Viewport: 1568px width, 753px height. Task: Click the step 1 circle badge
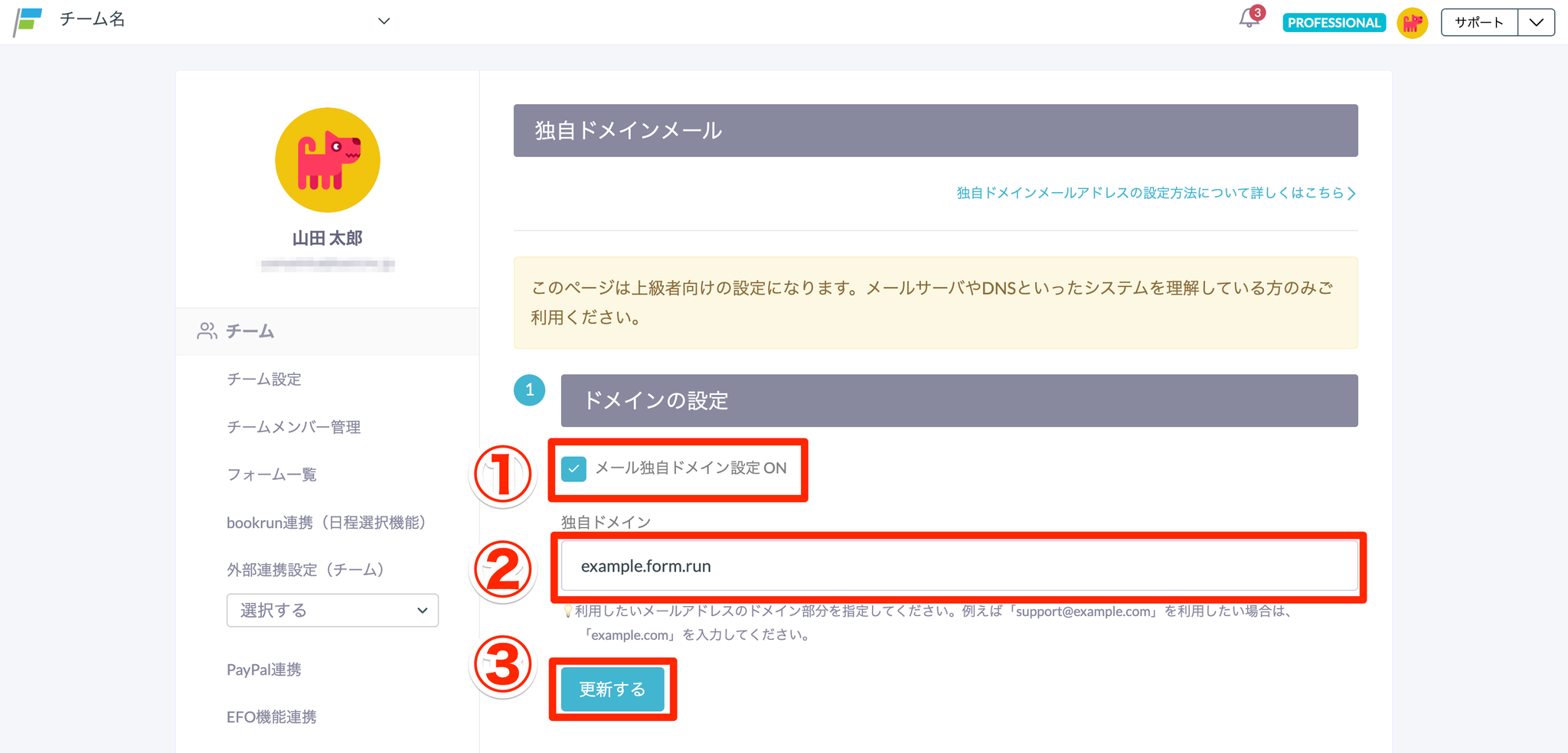pyautogui.click(x=529, y=390)
